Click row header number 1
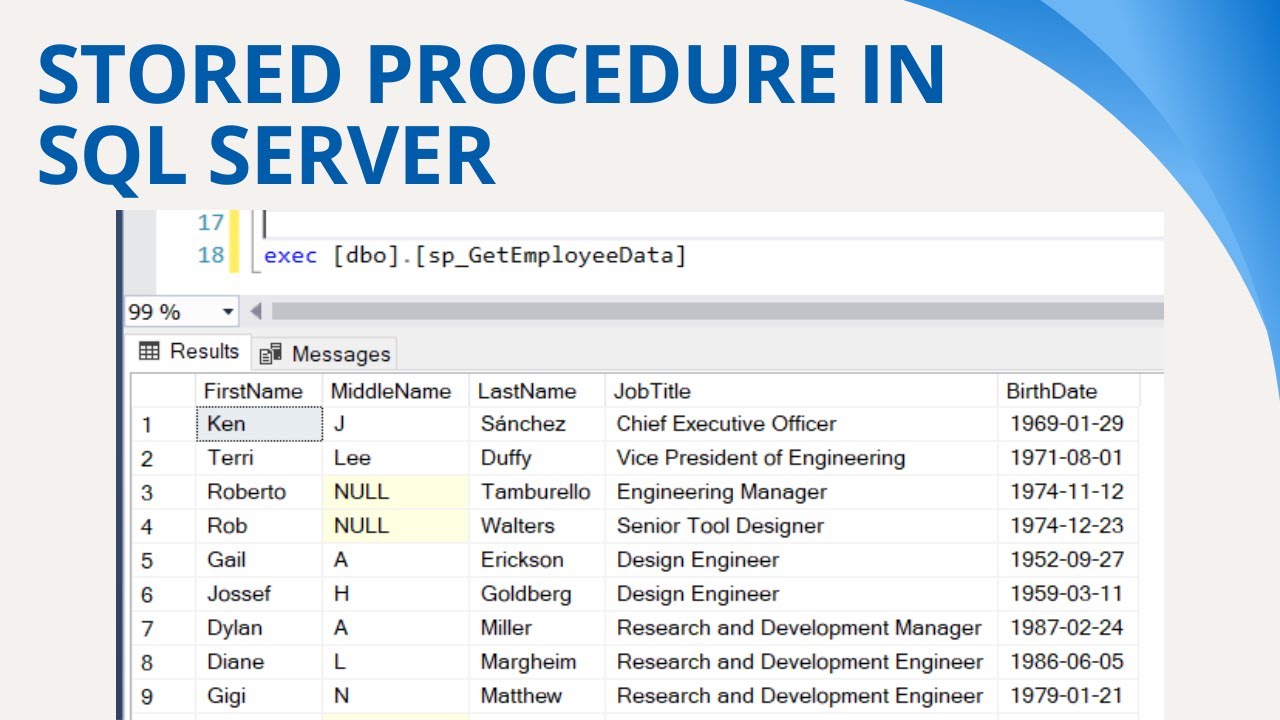1280x720 pixels. point(163,424)
